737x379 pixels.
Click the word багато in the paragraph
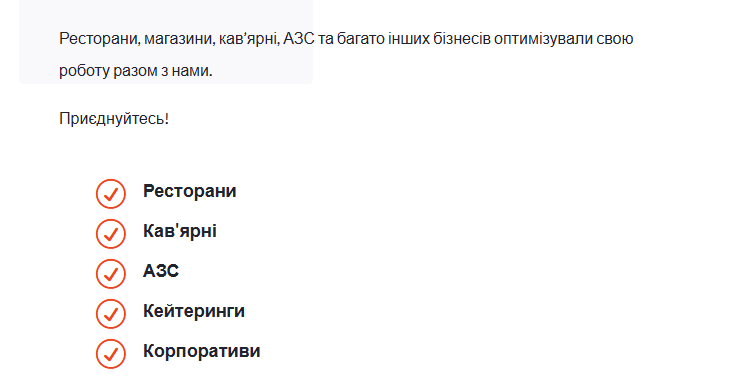(x=361, y=39)
